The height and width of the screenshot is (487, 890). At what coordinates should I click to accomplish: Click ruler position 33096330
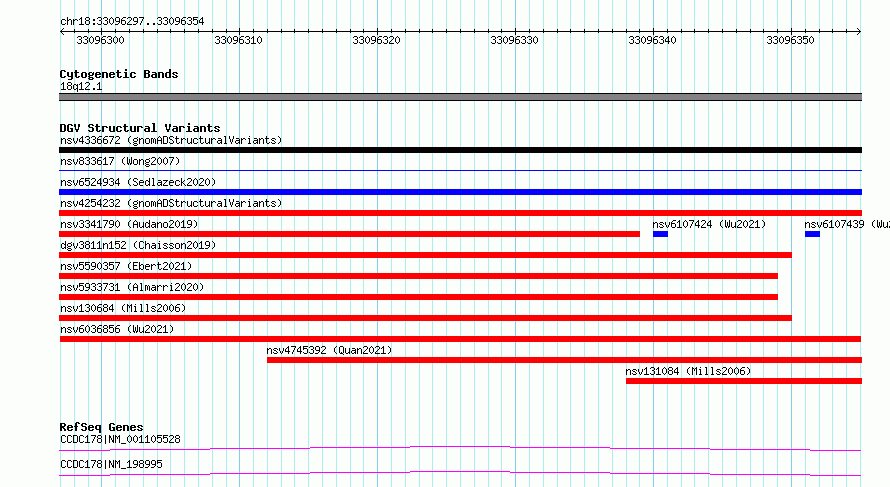click(x=514, y=40)
